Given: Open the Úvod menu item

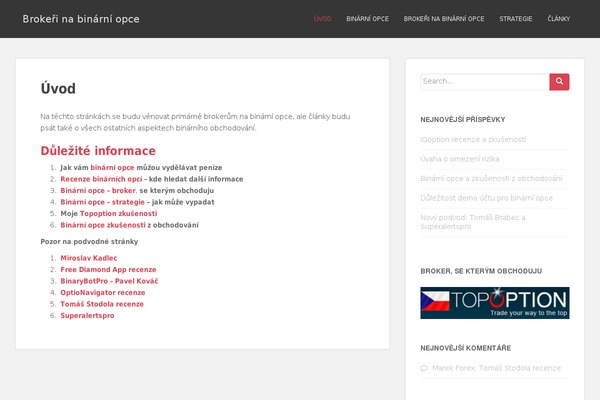Looking at the screenshot, I should (322, 19).
